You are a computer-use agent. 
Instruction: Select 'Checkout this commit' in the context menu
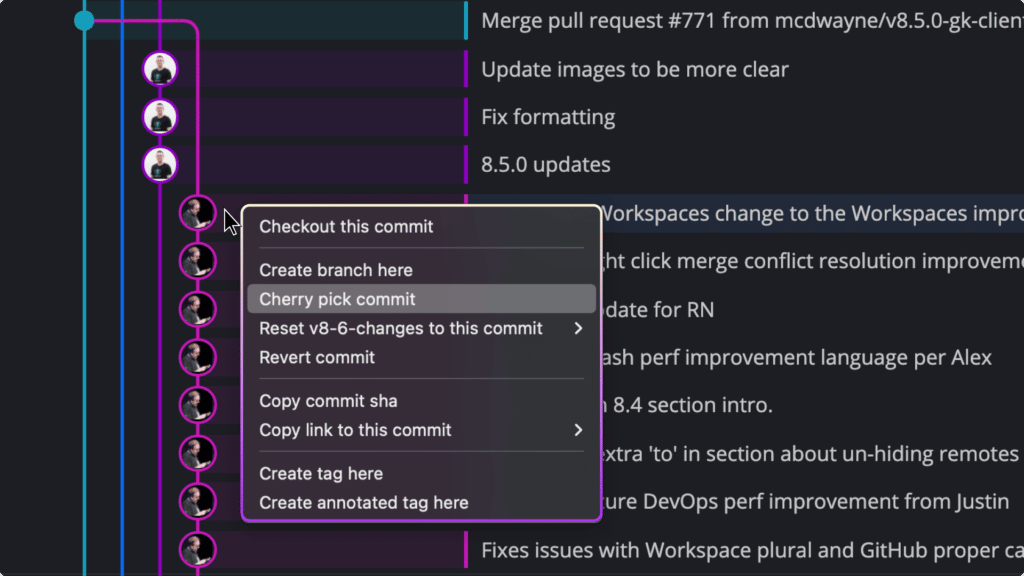(344, 227)
